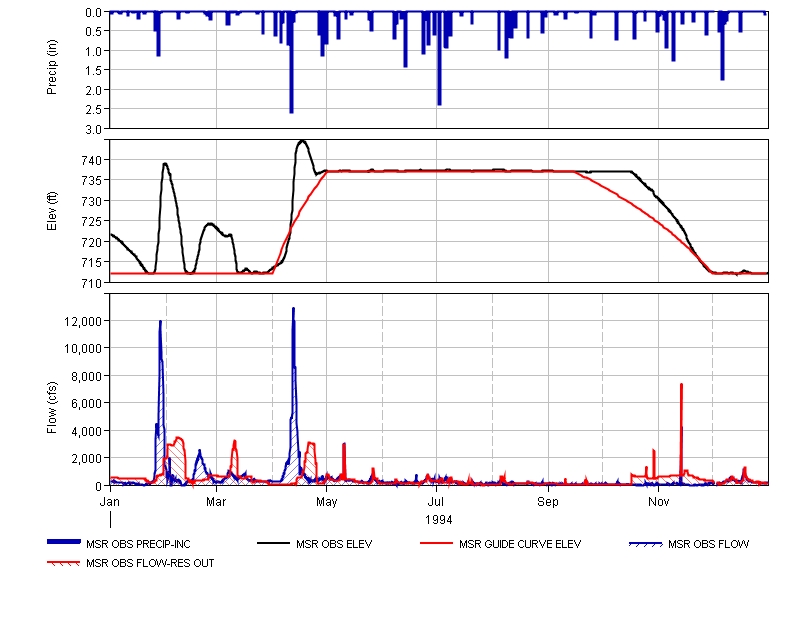
Task: Click the 740 tick label on the elevation axis
Action: 91,160
